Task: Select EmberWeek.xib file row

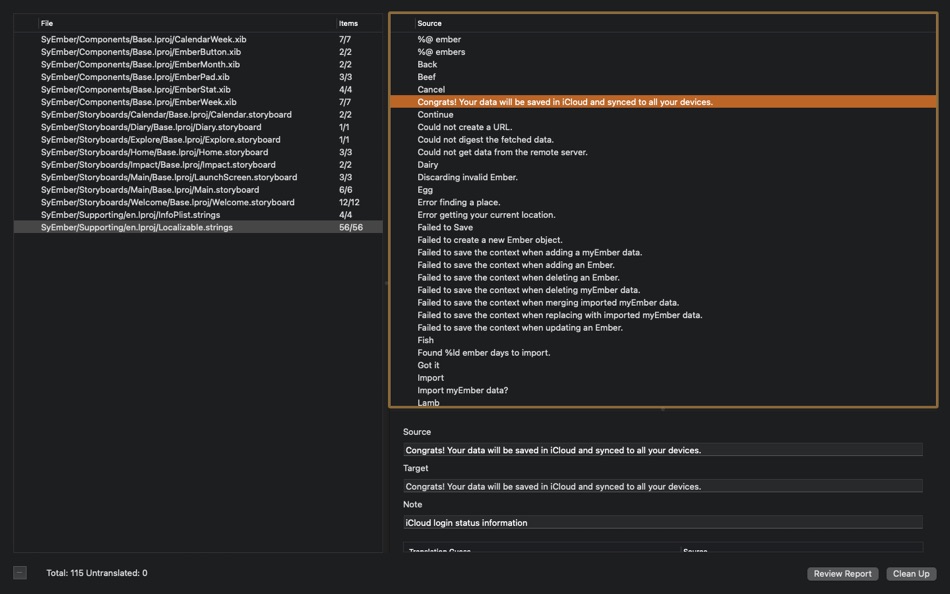Action: click(x=198, y=102)
